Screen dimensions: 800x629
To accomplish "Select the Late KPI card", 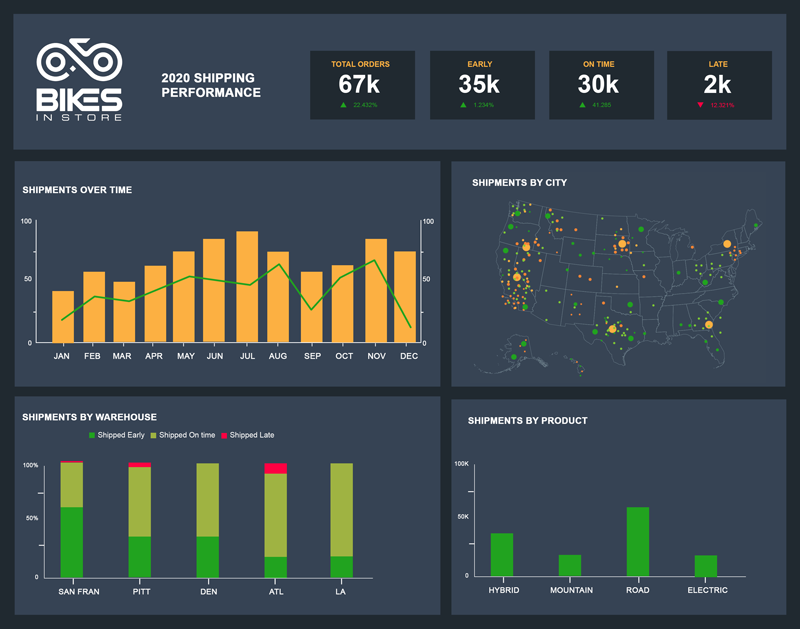I will (x=719, y=85).
